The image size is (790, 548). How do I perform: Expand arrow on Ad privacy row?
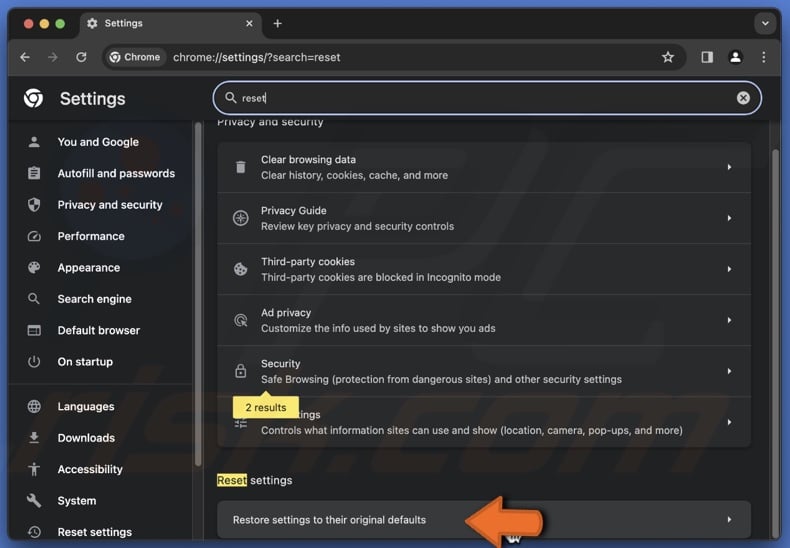coord(729,320)
